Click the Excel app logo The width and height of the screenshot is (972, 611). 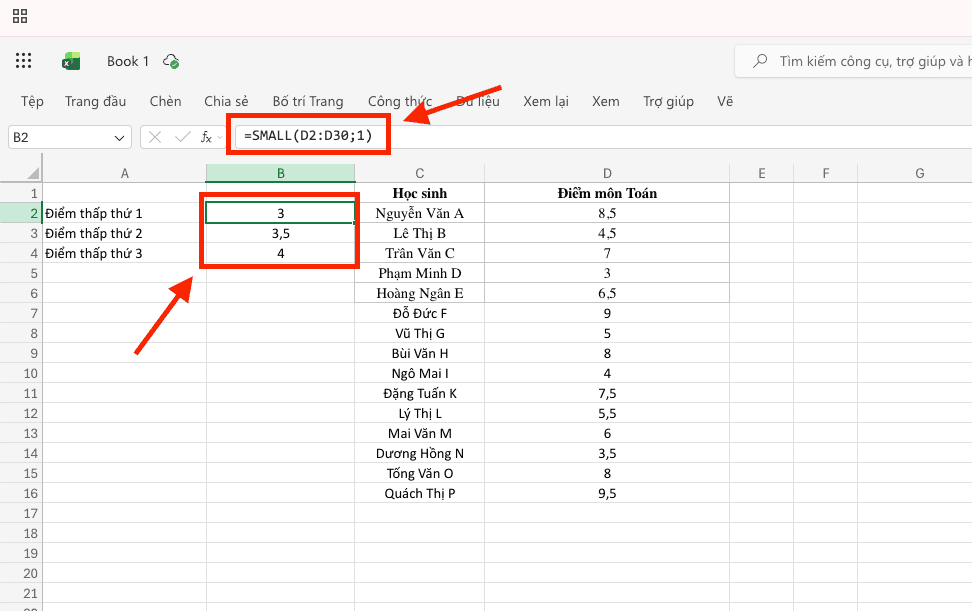click(71, 61)
